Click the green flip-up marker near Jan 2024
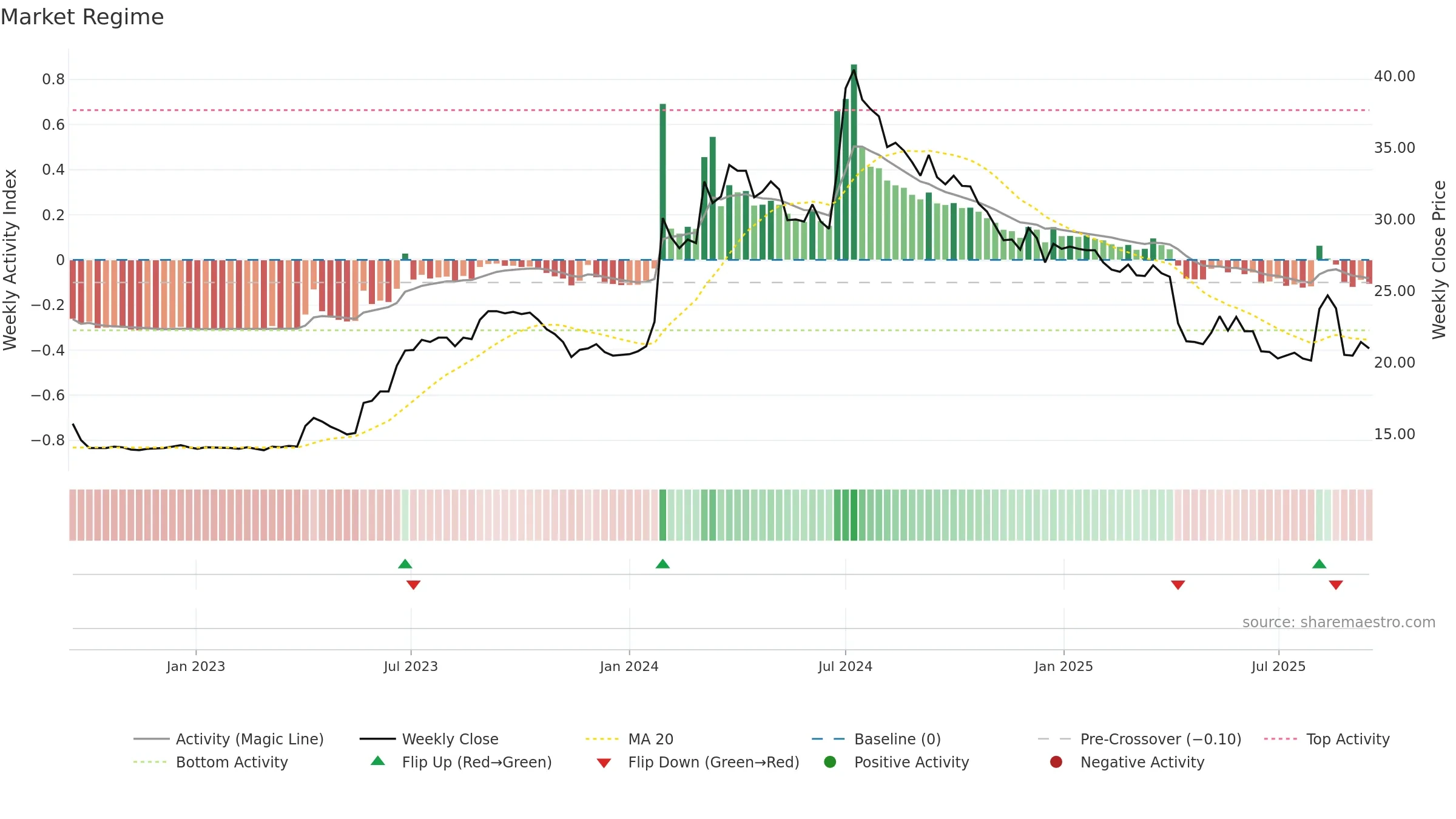Viewport: 1456px width, 819px height. point(662,564)
